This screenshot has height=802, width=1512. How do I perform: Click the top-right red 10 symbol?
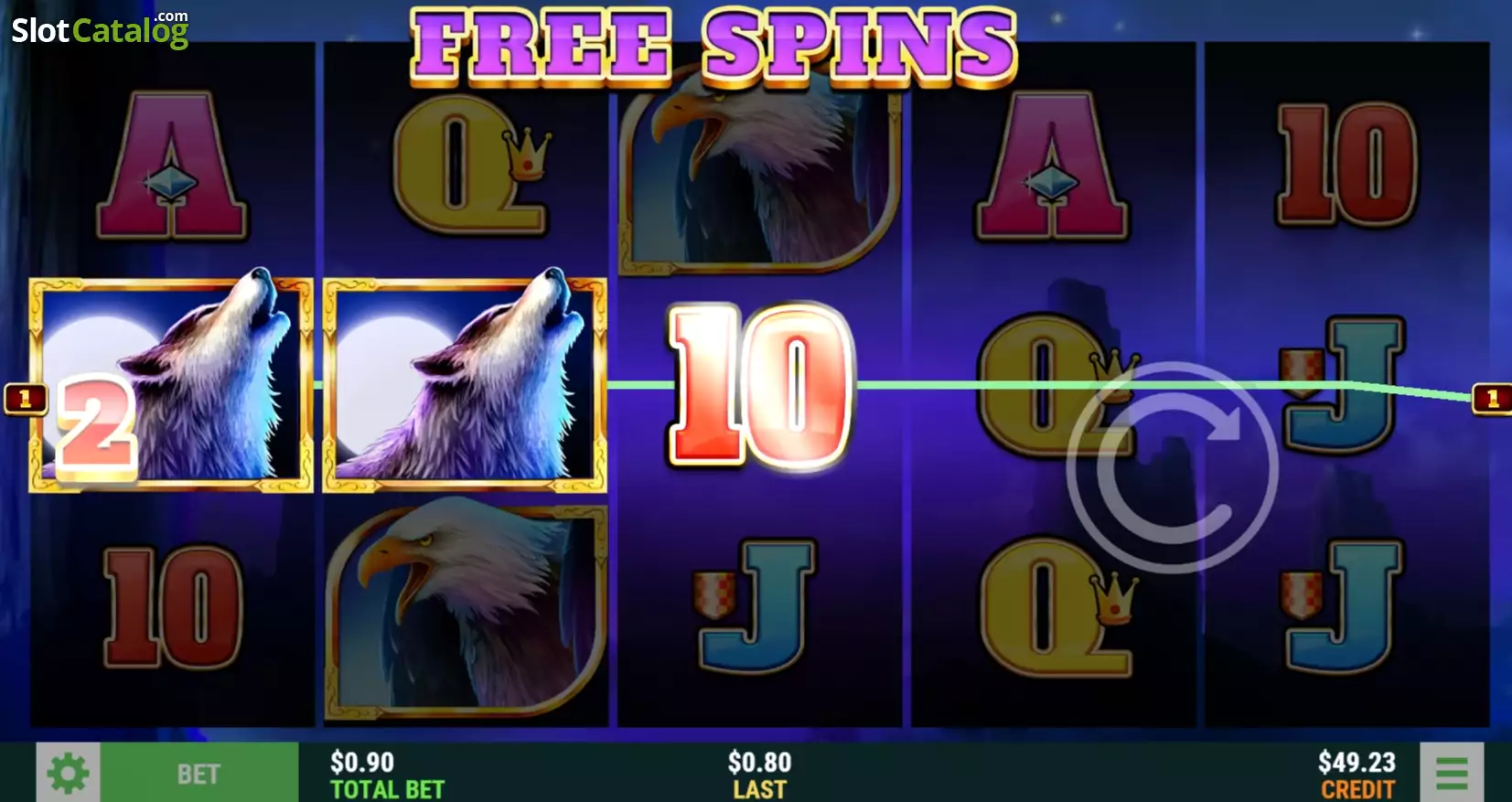coord(1346,165)
